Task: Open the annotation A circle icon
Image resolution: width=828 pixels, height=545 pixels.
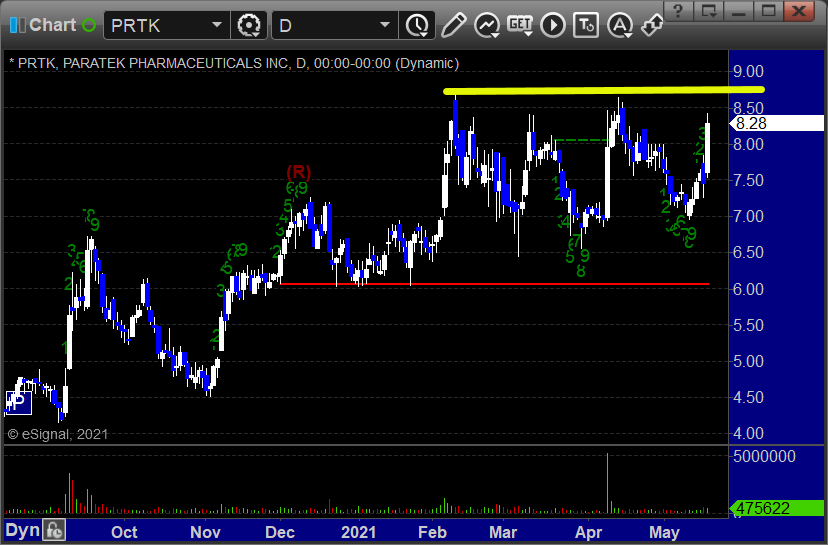Action: (620, 25)
